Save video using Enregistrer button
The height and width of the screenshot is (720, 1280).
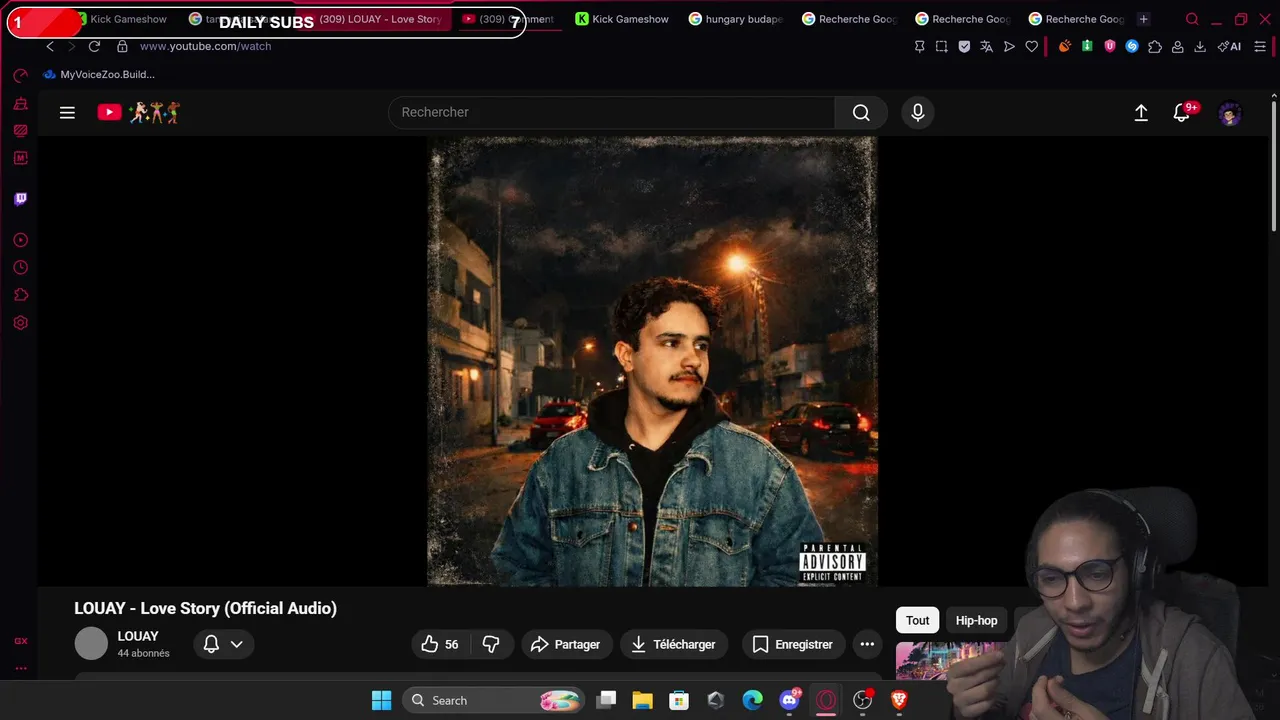[794, 644]
